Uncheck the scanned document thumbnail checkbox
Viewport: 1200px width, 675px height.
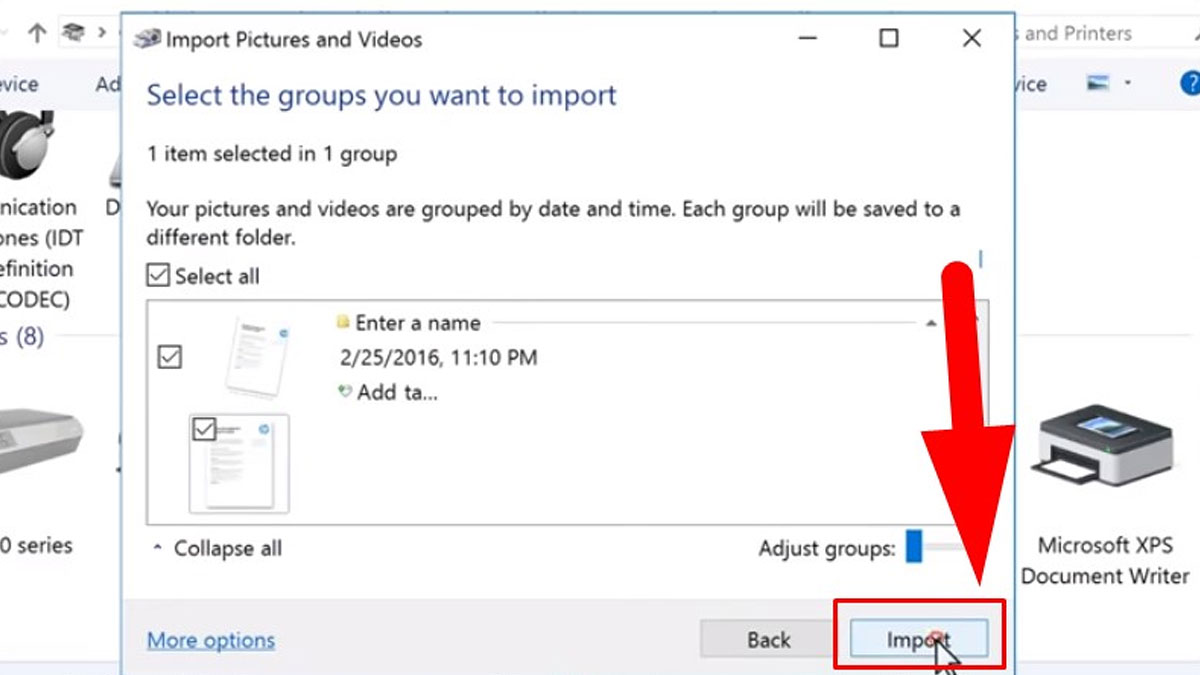[204, 429]
